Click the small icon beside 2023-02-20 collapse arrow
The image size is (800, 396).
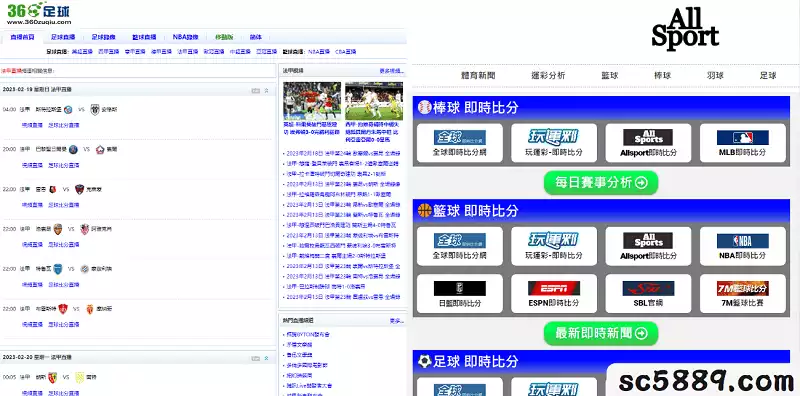[256, 358]
